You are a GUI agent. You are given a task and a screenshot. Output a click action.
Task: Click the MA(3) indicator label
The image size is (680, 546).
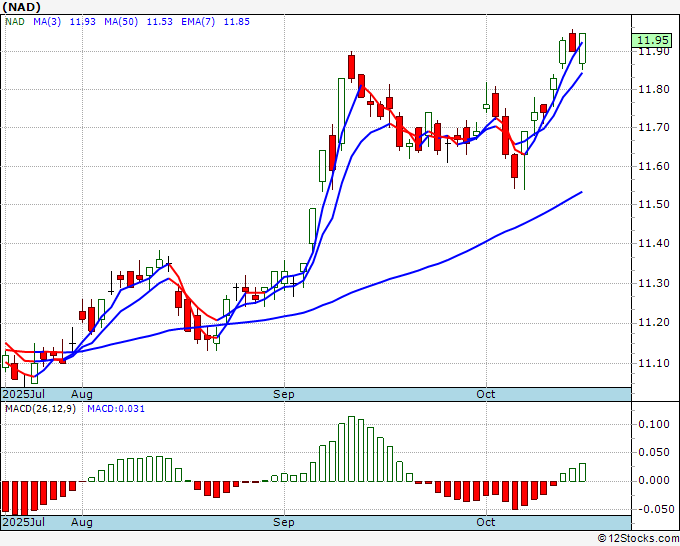coord(47,22)
